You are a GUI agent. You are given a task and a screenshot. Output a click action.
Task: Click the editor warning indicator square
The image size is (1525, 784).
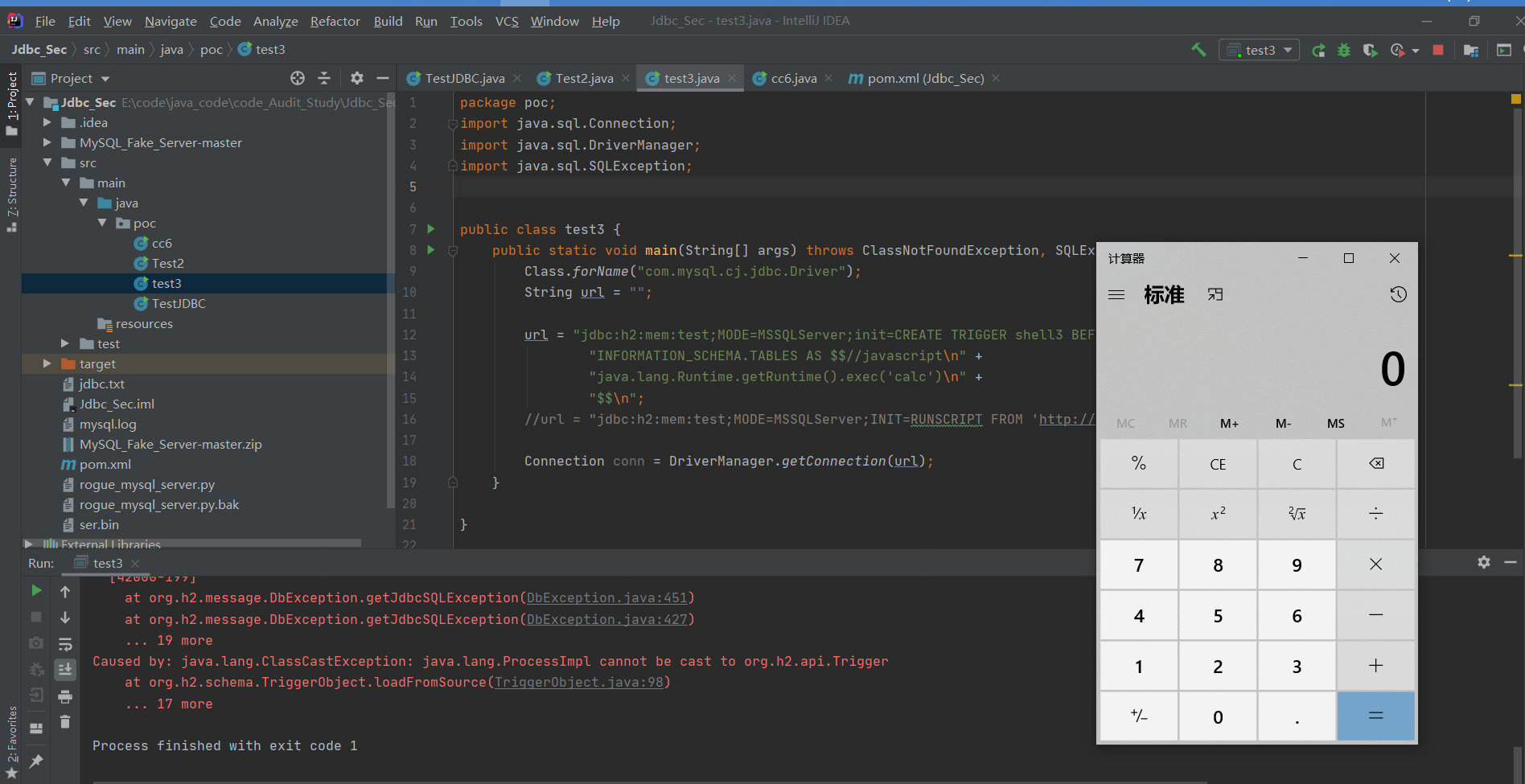(x=1516, y=99)
